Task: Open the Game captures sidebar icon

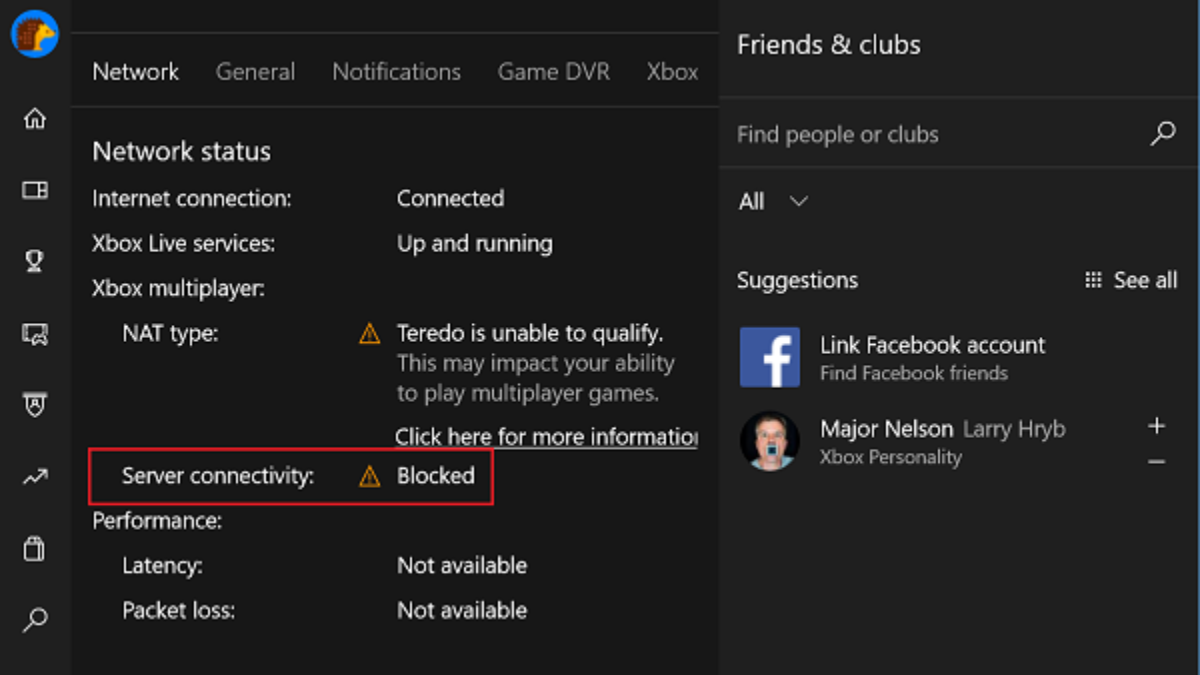Action: (35, 334)
